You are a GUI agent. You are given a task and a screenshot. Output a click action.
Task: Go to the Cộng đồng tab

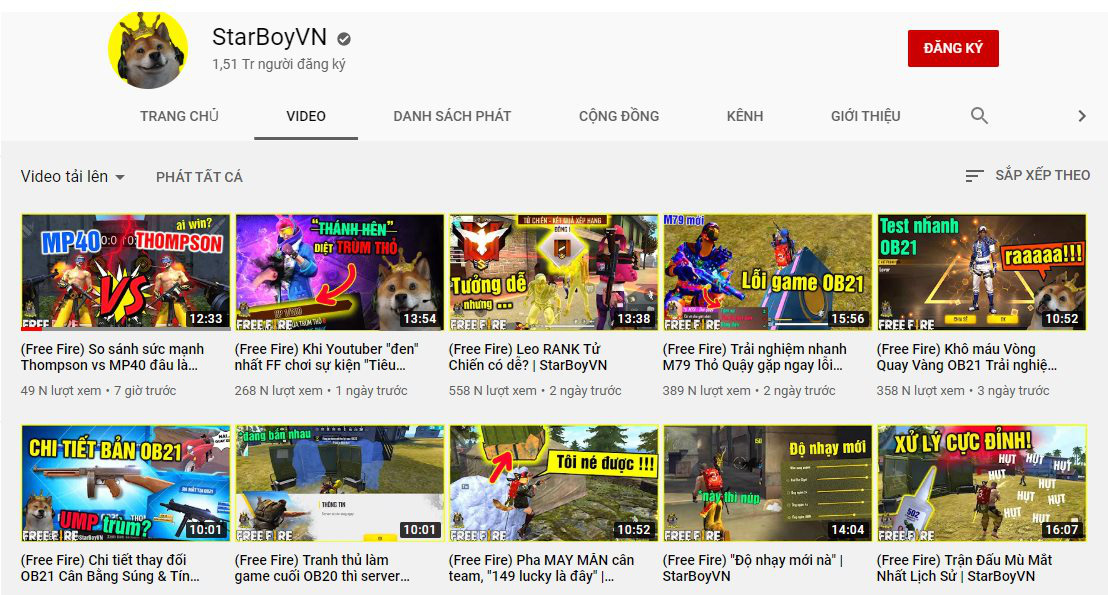pos(618,116)
